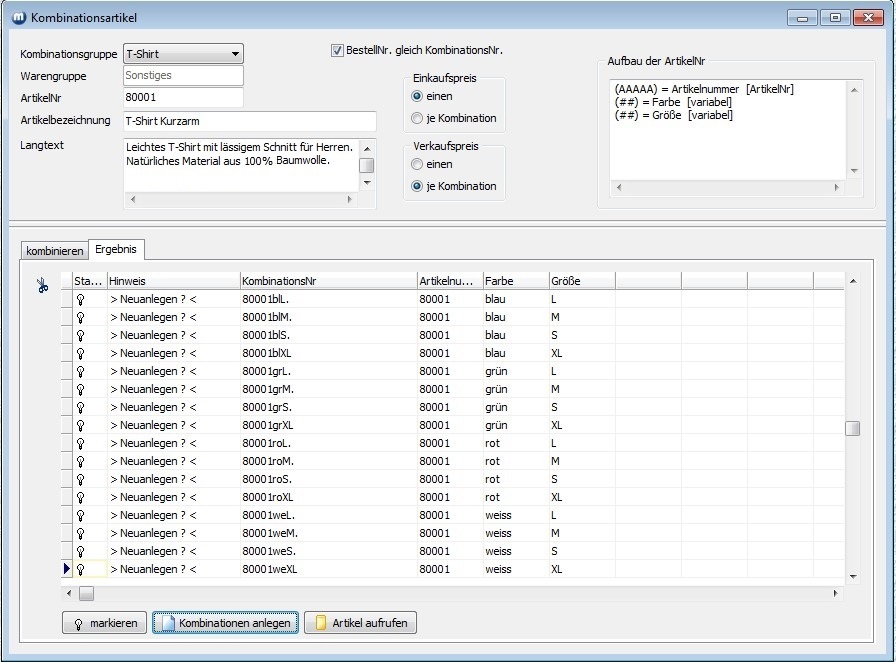896x662 pixels.
Task: Switch to the kombinieren tab
Action: coord(54,251)
